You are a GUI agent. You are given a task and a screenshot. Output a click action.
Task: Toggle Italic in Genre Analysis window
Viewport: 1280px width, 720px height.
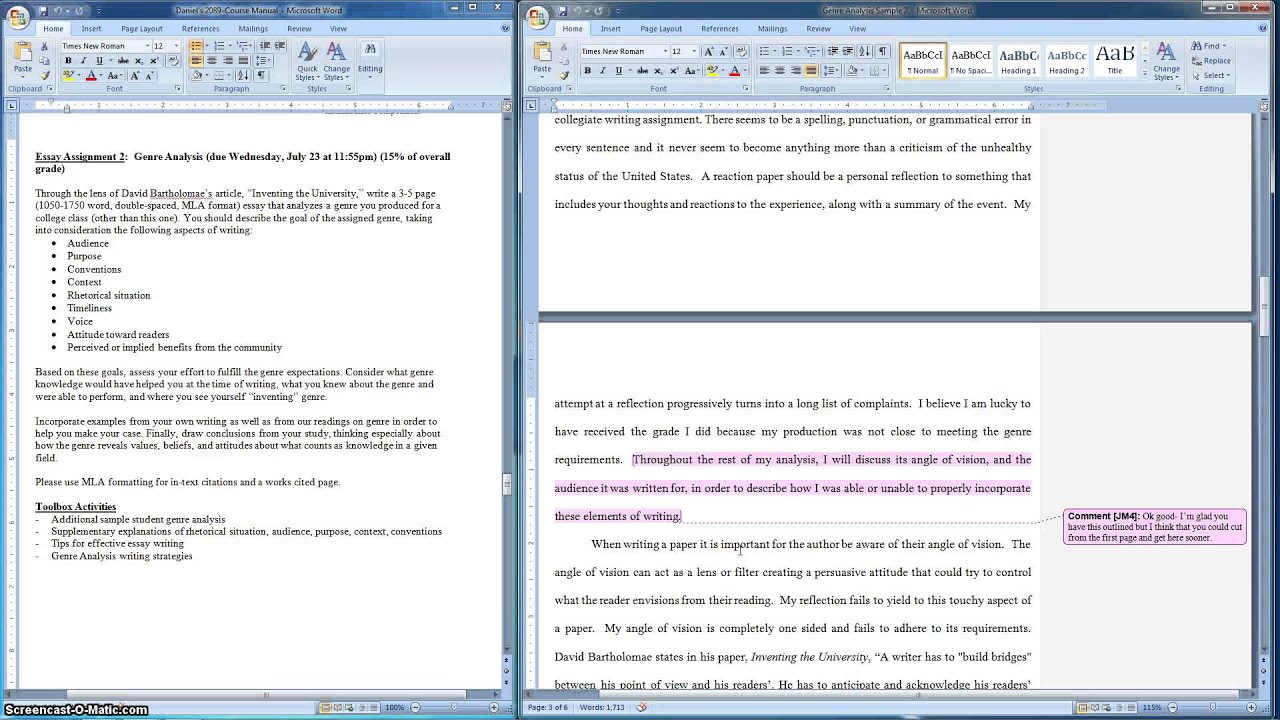[x=603, y=71]
